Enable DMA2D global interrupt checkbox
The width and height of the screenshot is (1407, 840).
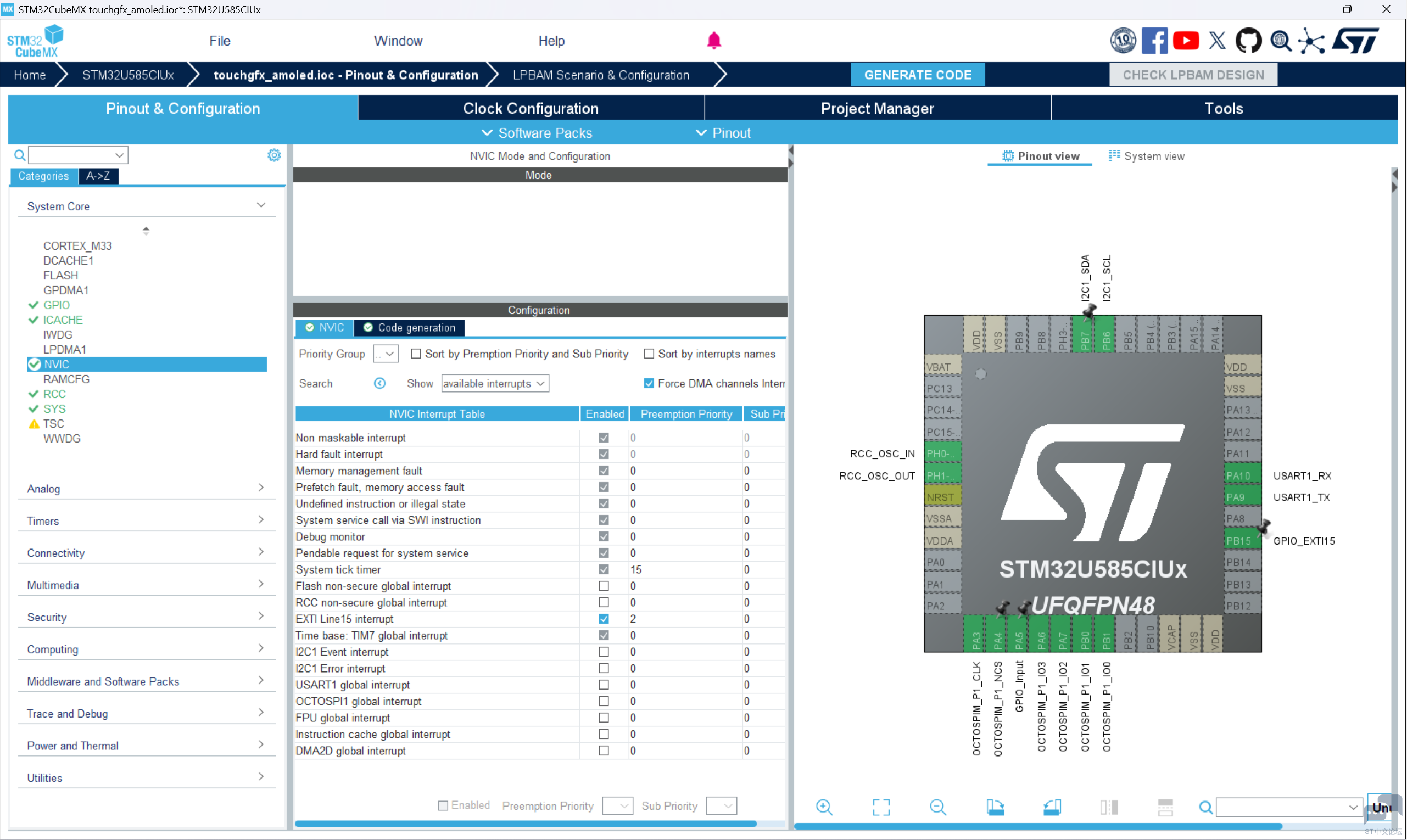click(604, 751)
